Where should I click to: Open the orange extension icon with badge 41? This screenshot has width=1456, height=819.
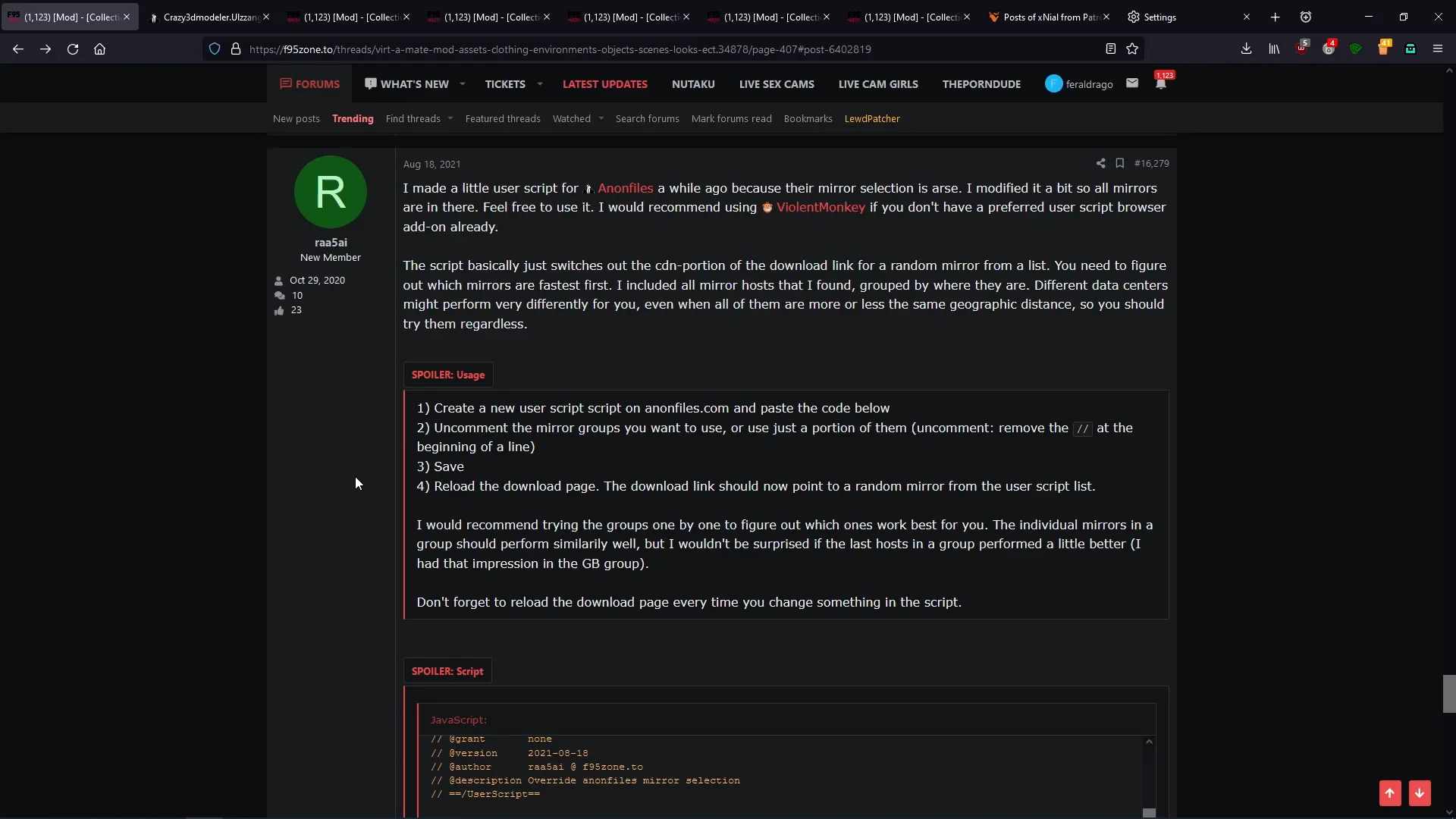pyautogui.click(x=1384, y=49)
